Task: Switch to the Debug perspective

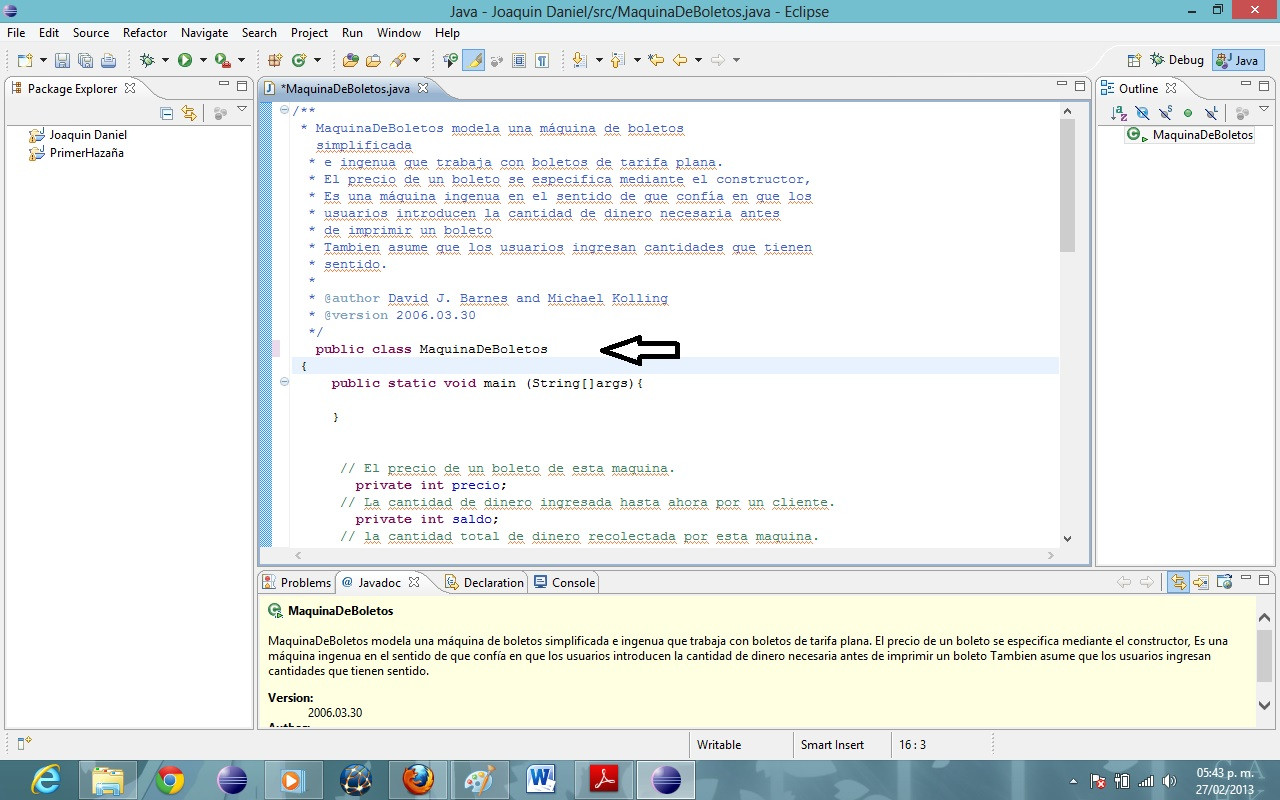Action: [1177, 60]
